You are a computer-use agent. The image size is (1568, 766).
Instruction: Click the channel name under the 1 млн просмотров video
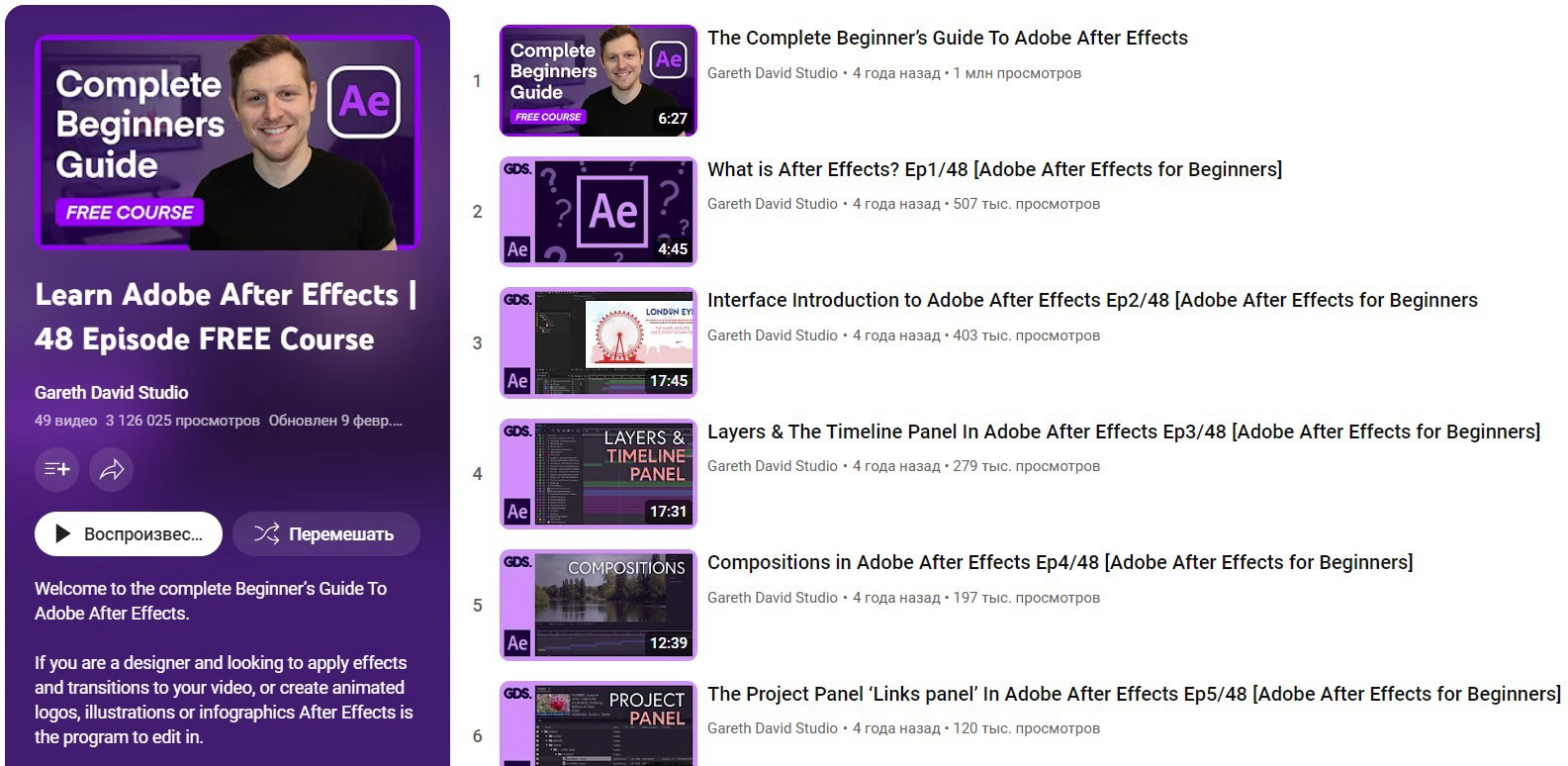coord(773,73)
